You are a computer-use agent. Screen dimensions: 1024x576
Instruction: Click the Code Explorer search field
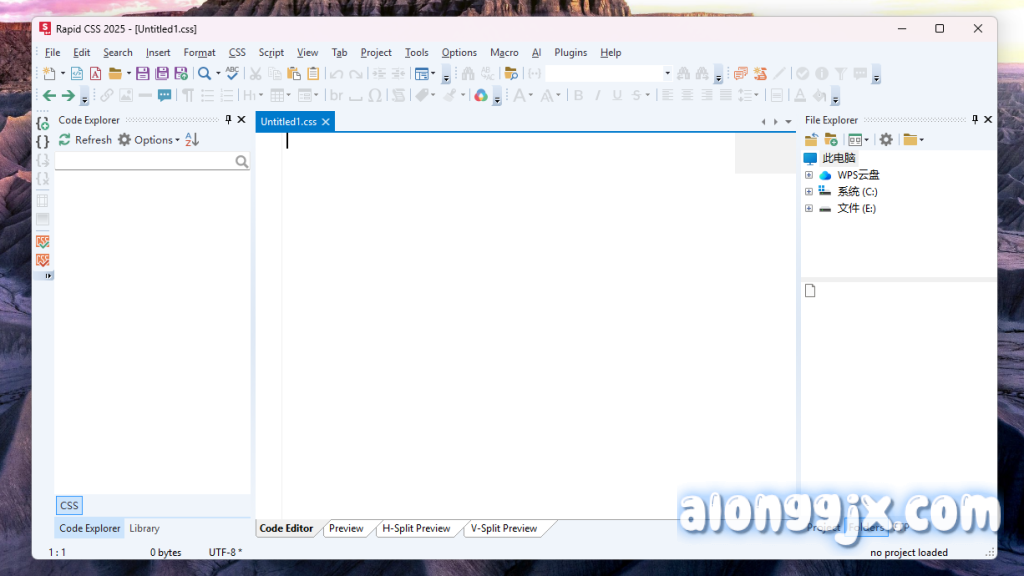145,161
